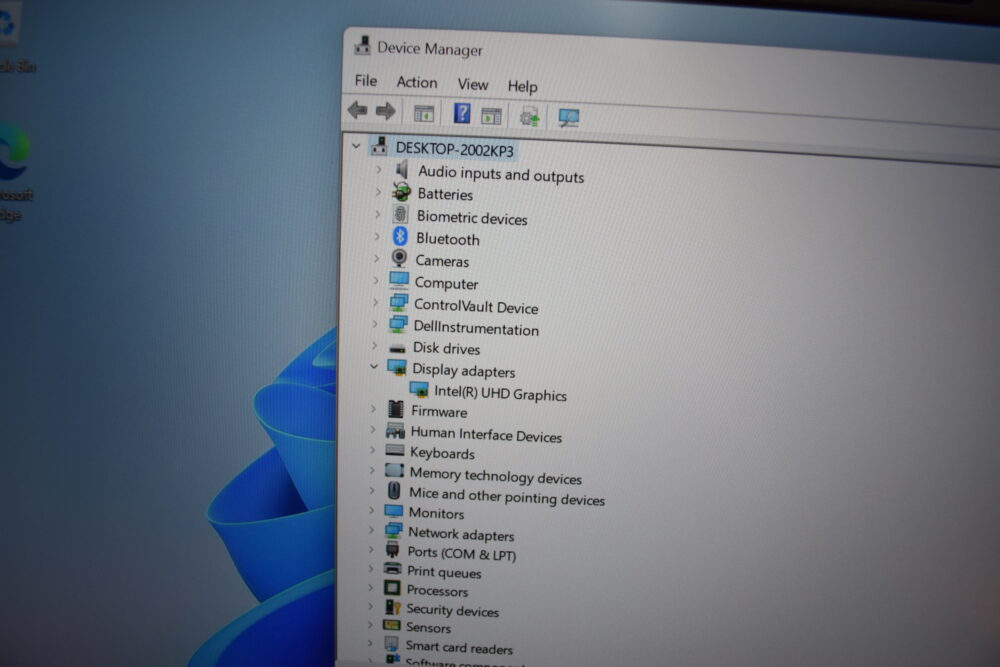Select the Ports (COM & LPT) label
Image resolution: width=1000 pixels, height=667 pixels.
coord(461,553)
